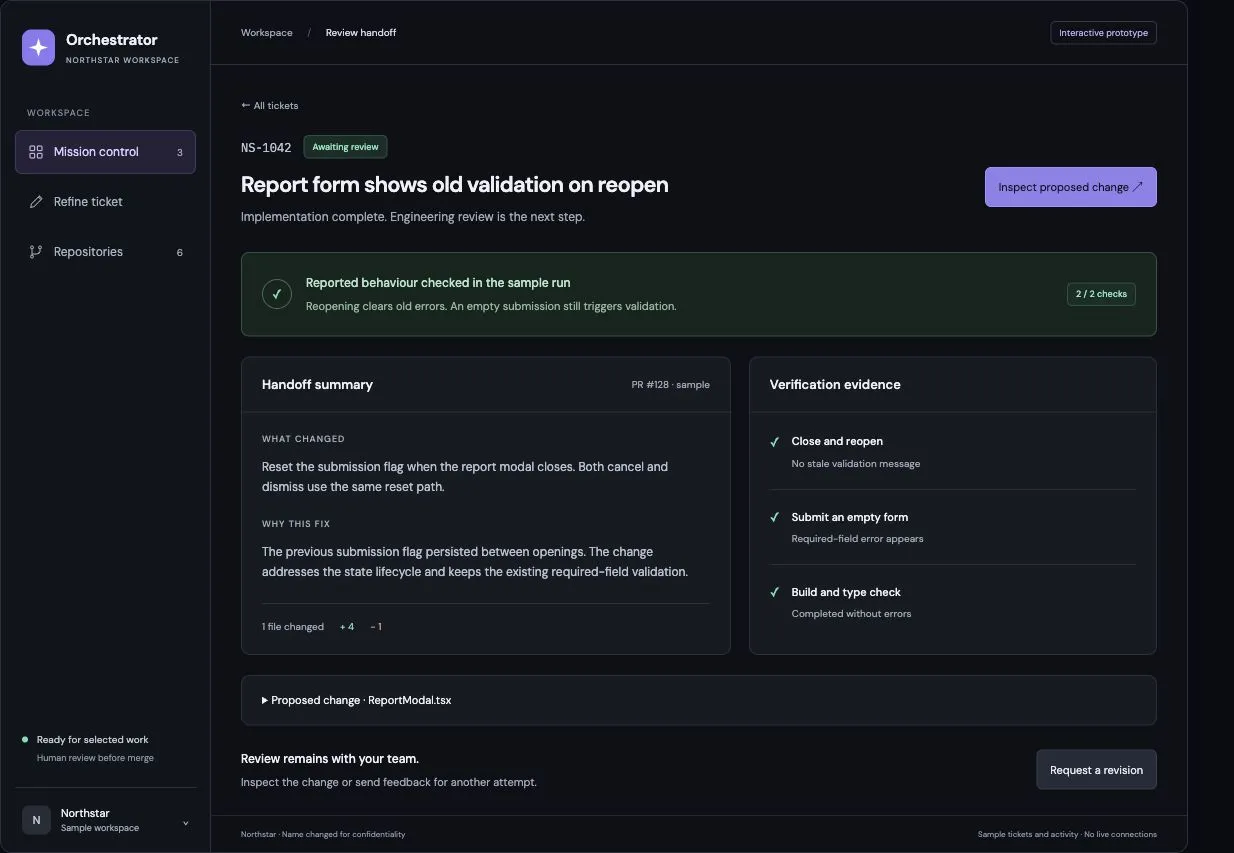This screenshot has width=1234, height=853.
Task: Click the checkmark beside Submit an empty form
Action: tap(774, 517)
